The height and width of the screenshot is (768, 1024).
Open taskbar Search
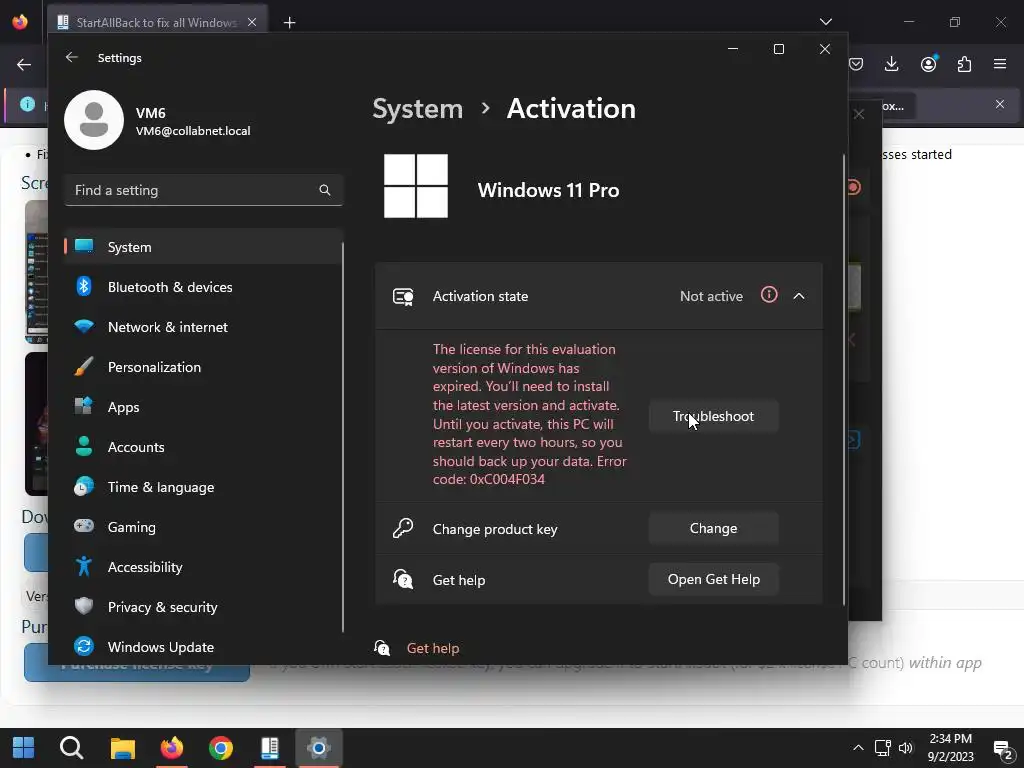(x=72, y=747)
